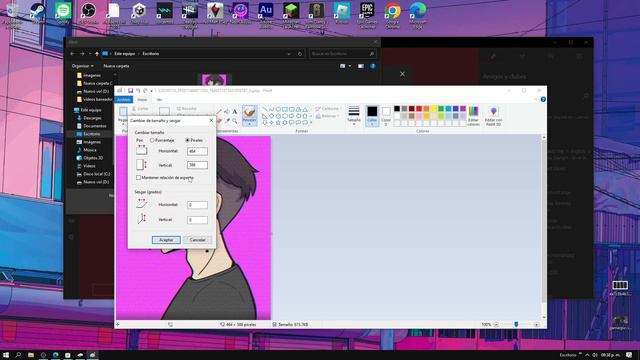Screen dimensions: 640x360
Task: Open the Contorno dropdown
Action: pyautogui.click(x=327, y=109)
